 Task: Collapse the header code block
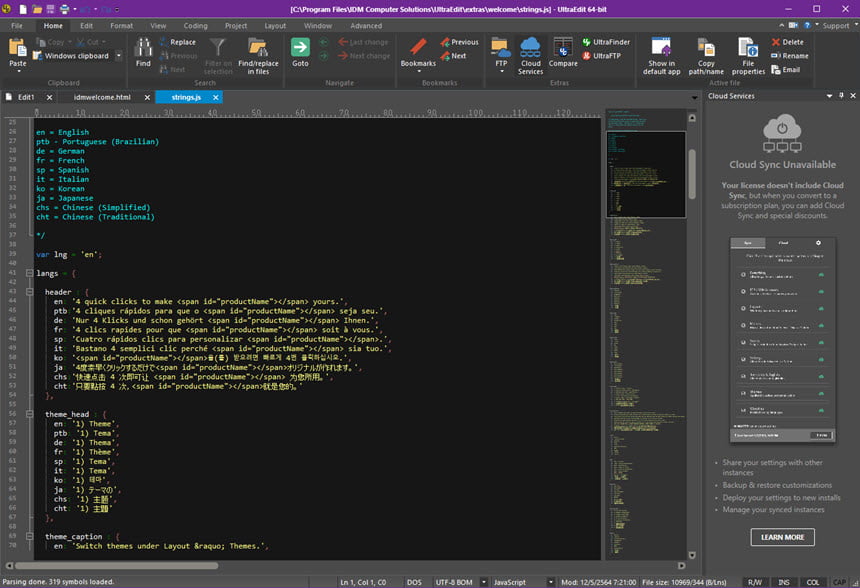tap(30, 292)
